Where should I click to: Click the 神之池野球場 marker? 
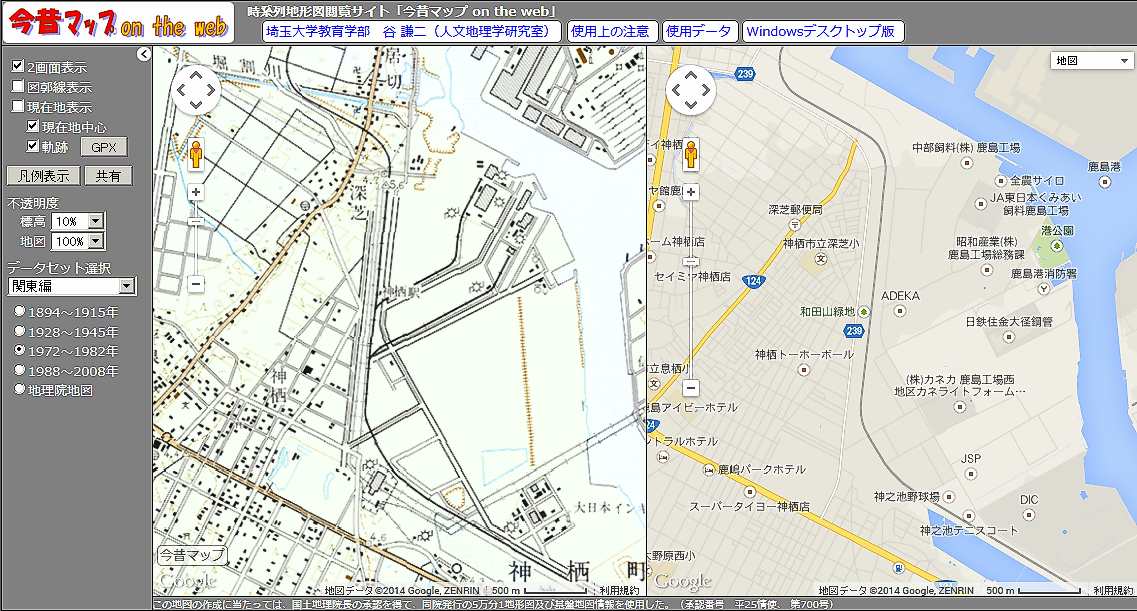click(x=948, y=497)
